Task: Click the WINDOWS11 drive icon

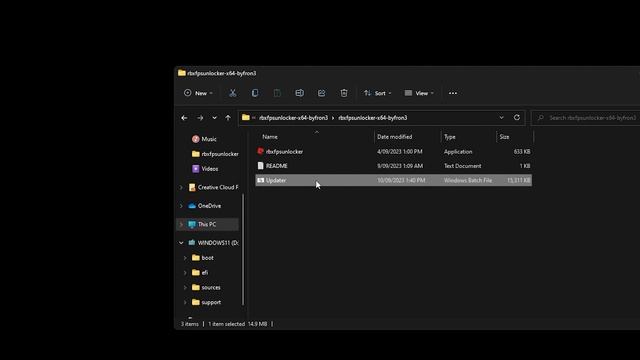Action: pyautogui.click(x=192, y=242)
